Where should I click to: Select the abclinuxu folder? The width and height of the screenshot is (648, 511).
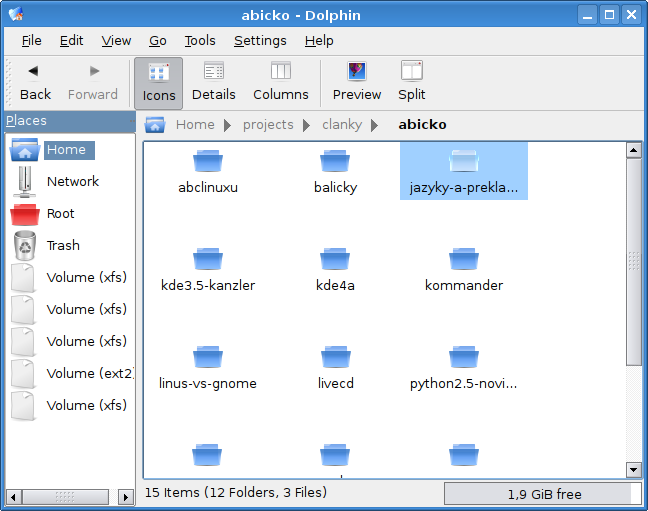pos(208,172)
